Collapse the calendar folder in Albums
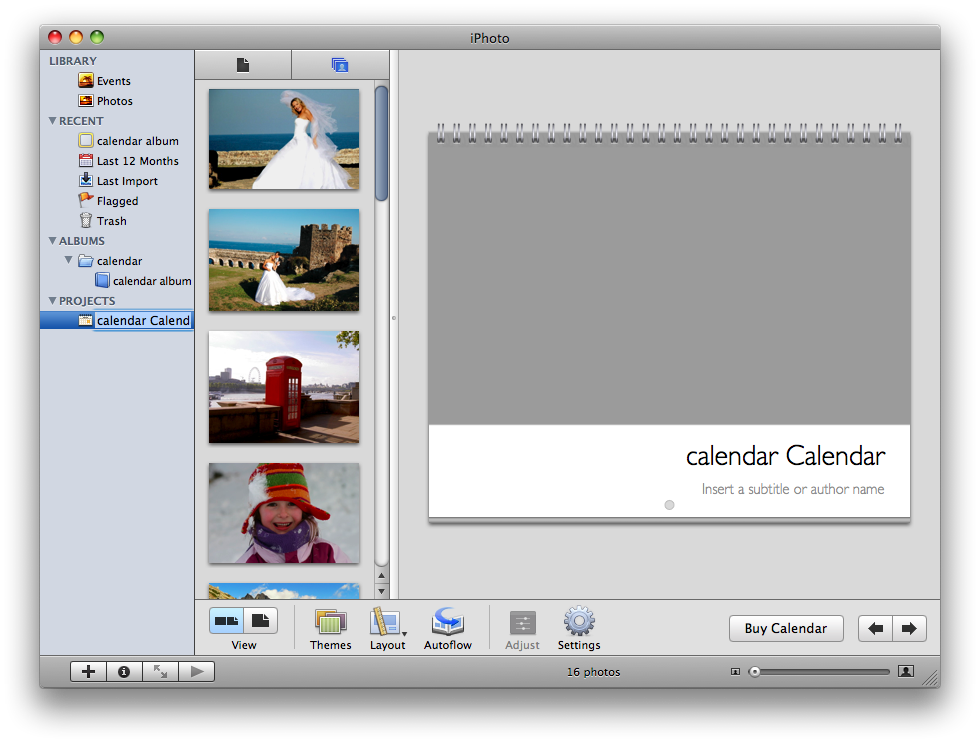Screen dimensions: 980x743 pyautogui.click(x=69, y=261)
